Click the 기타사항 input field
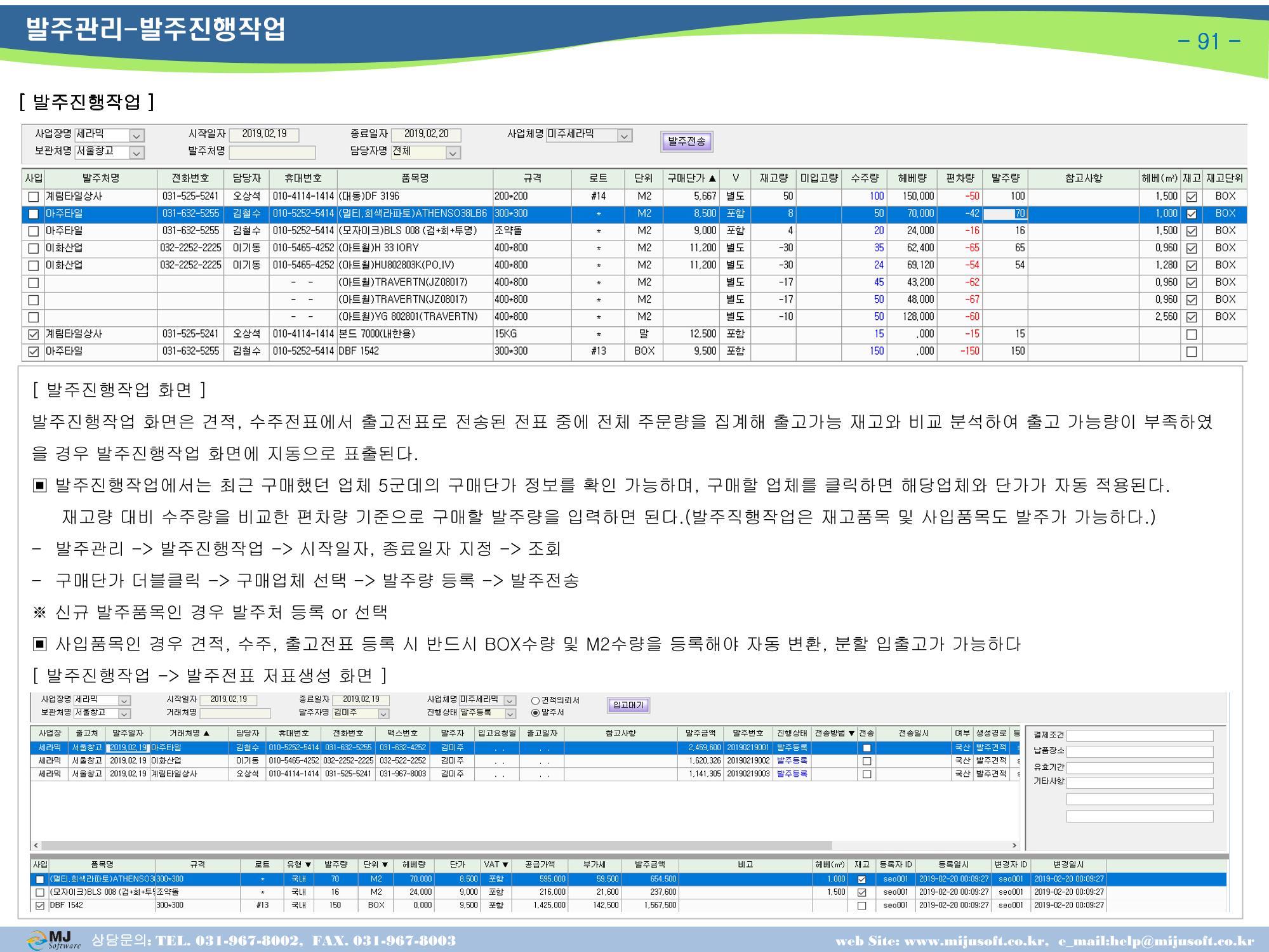Screen dimensions: 1269x952 pos(1139,783)
